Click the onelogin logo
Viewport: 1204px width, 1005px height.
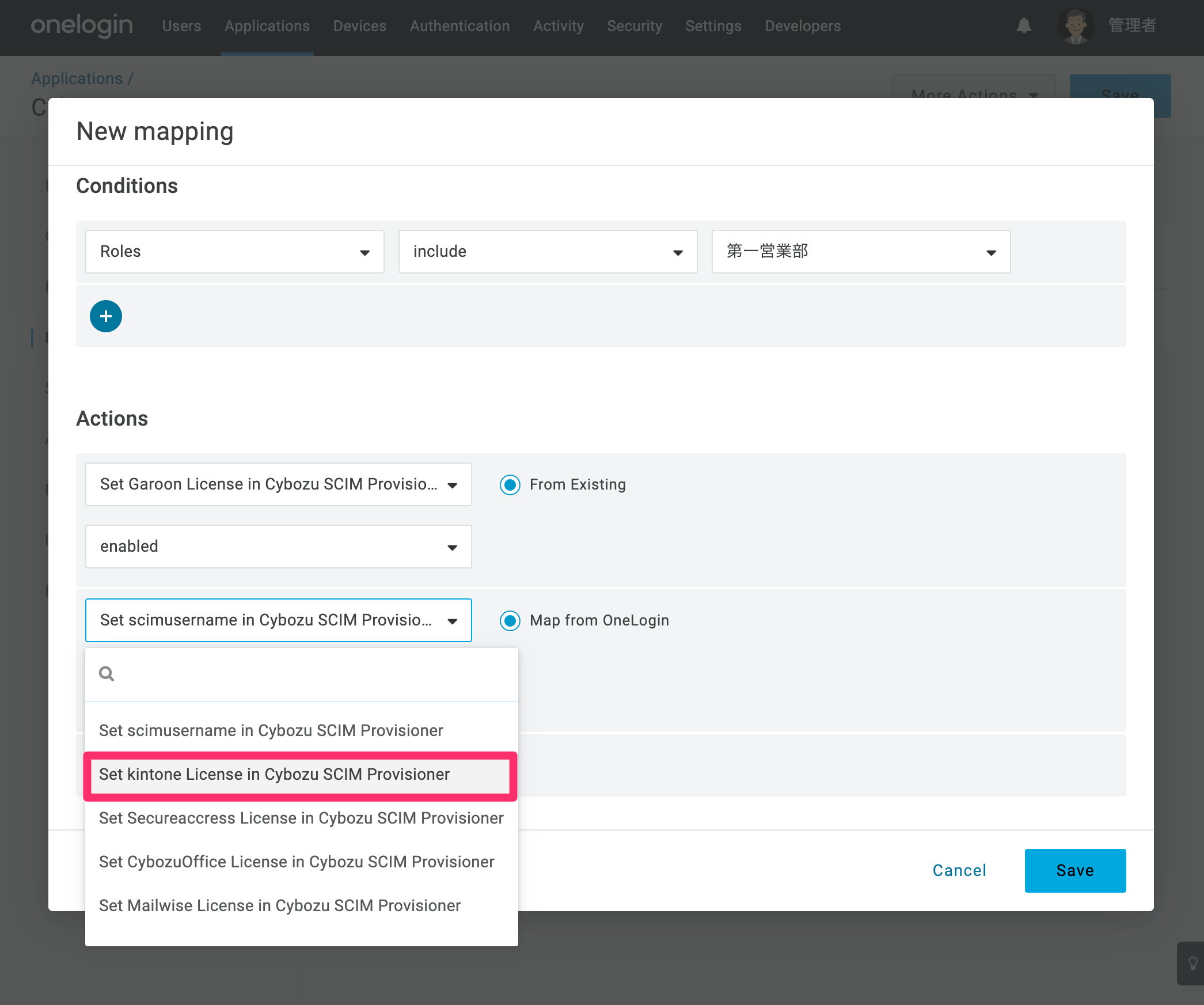point(82,26)
